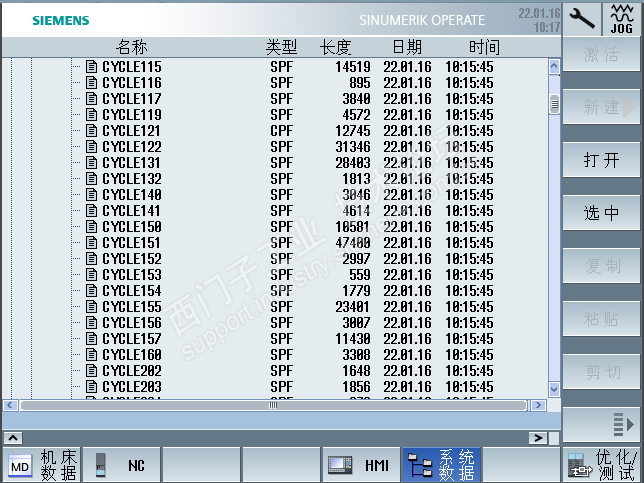This screenshot has width=644, height=483.
Task: Click the 名称 column header
Action: coord(131,47)
